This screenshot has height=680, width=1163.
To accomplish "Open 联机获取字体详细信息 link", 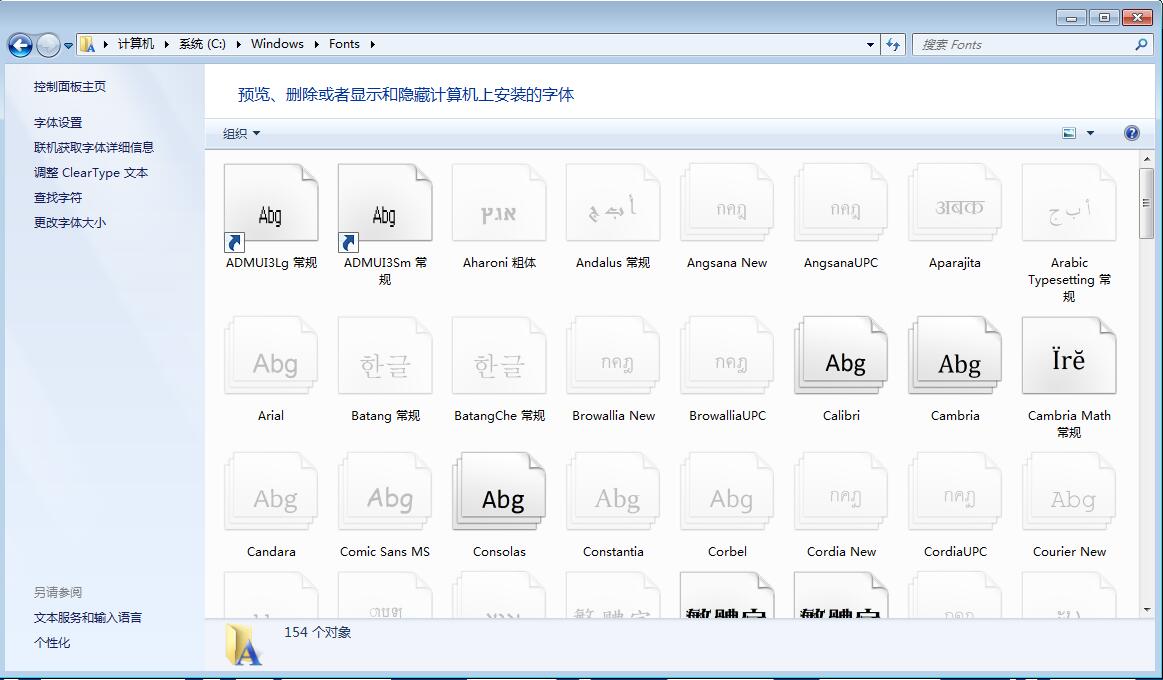I will point(94,148).
